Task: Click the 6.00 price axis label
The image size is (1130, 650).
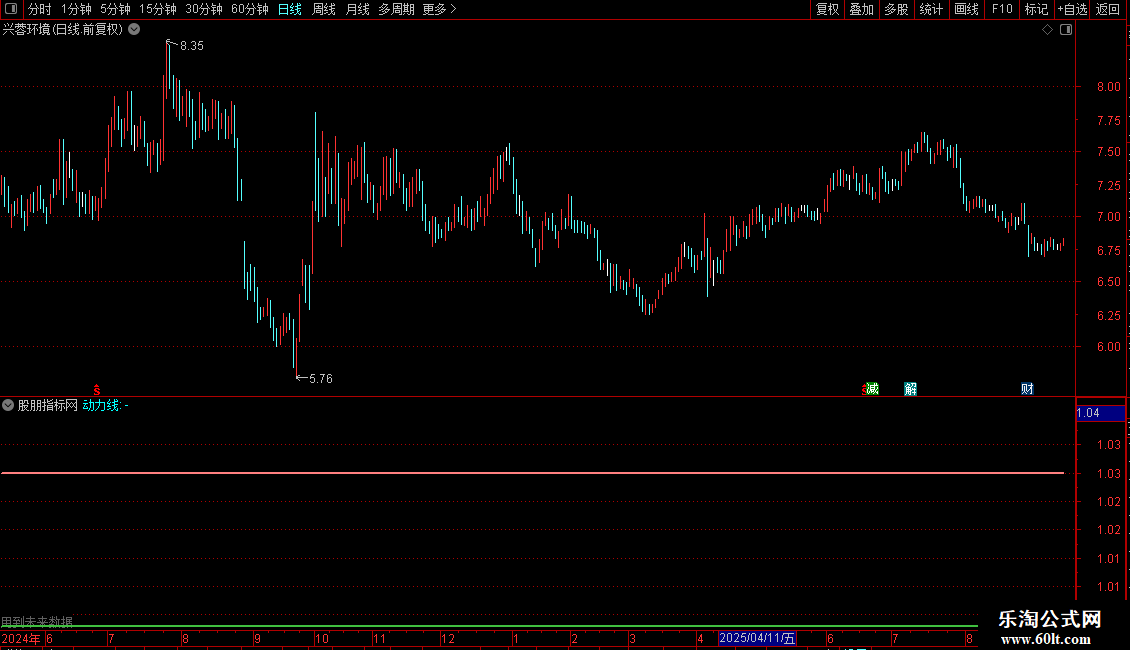Action: coord(1108,346)
